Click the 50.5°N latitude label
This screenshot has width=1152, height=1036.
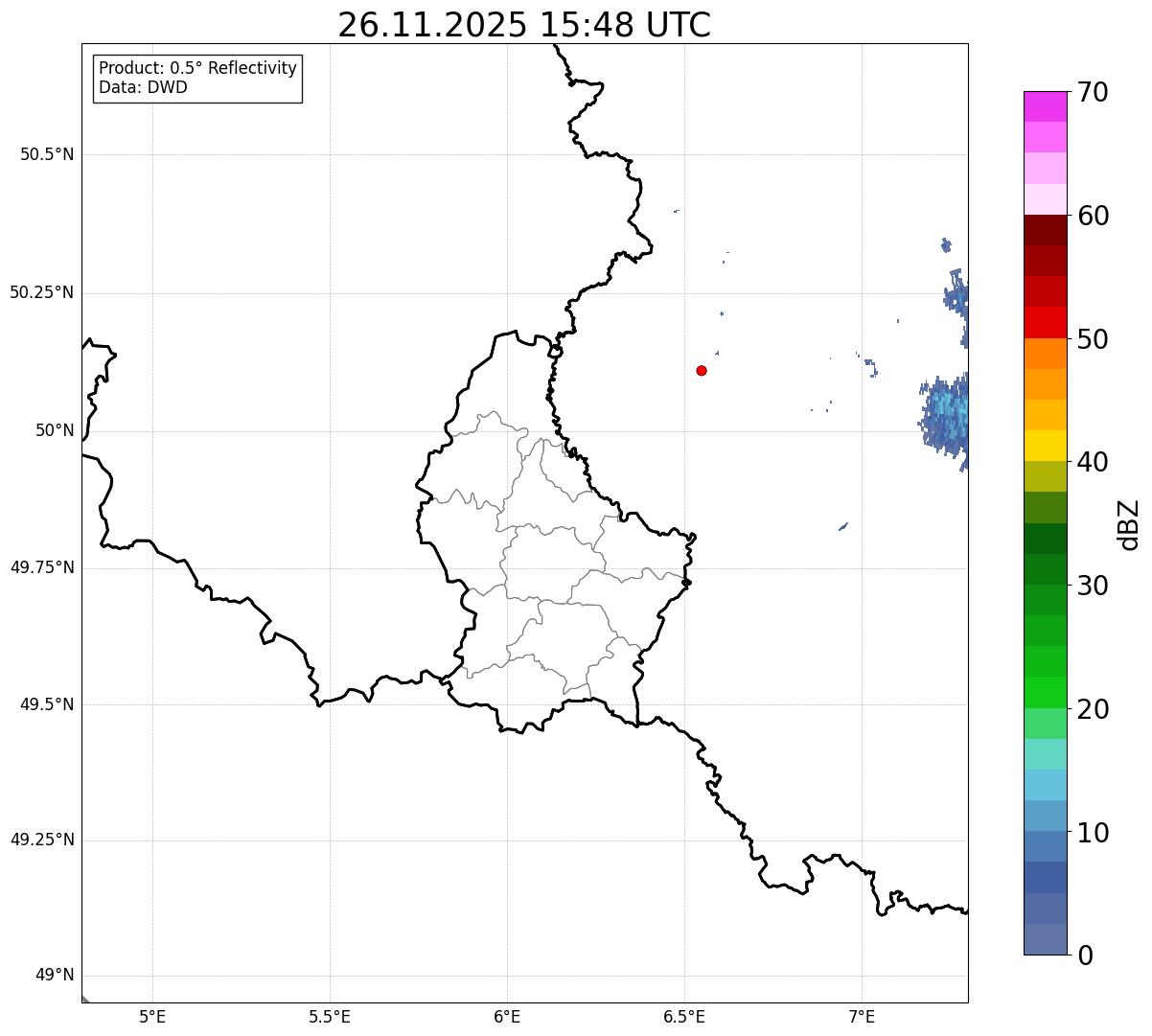47,154
